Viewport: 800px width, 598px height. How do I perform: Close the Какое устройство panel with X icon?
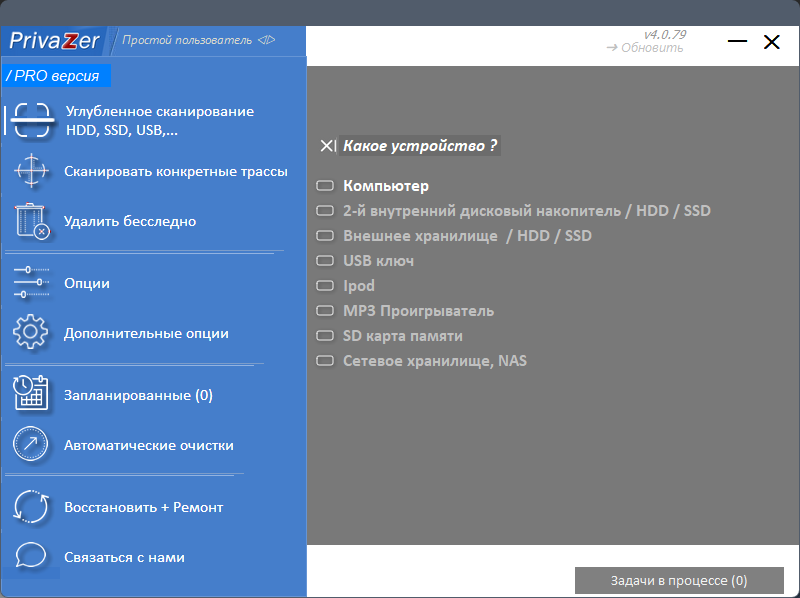tap(328, 146)
